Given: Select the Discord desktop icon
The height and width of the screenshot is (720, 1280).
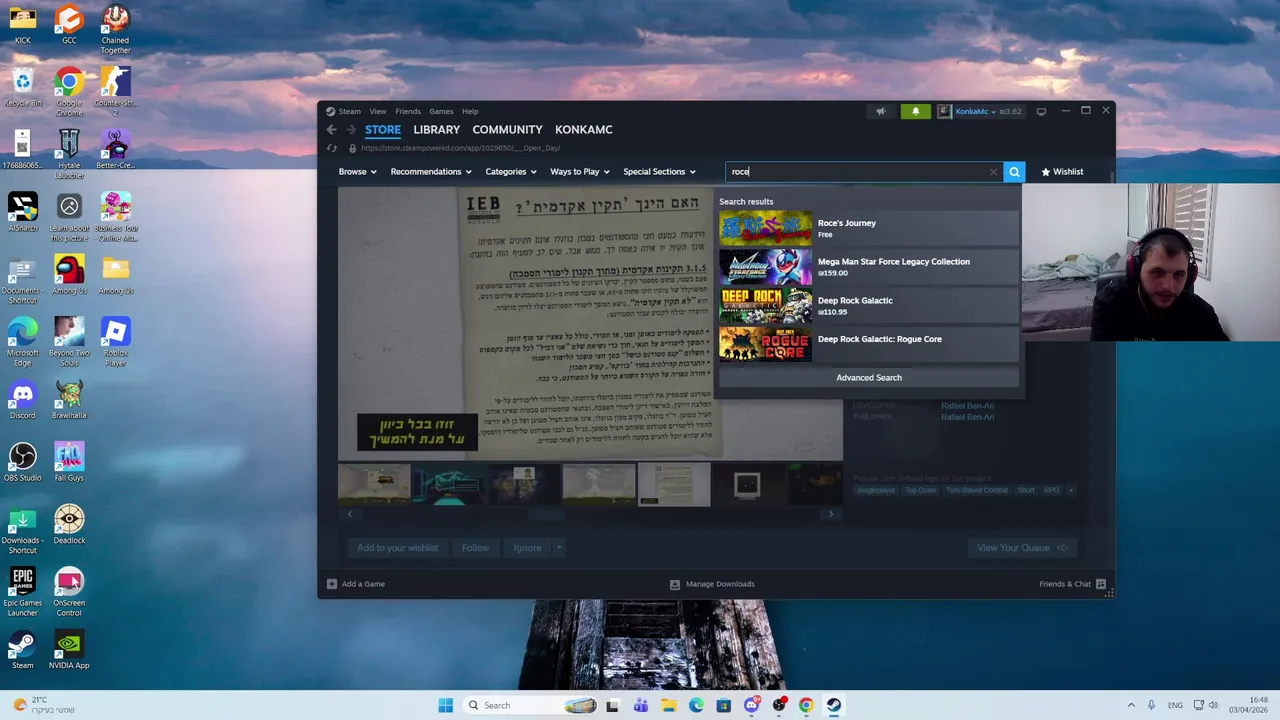Looking at the screenshot, I should coord(22,400).
